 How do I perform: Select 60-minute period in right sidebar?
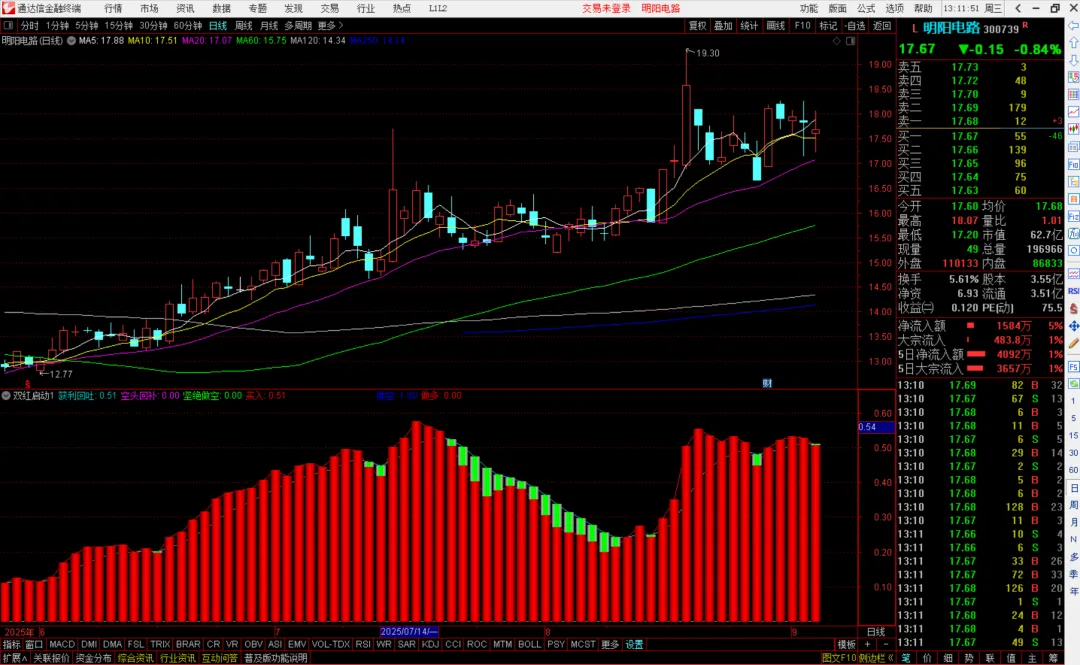pos(1074,470)
